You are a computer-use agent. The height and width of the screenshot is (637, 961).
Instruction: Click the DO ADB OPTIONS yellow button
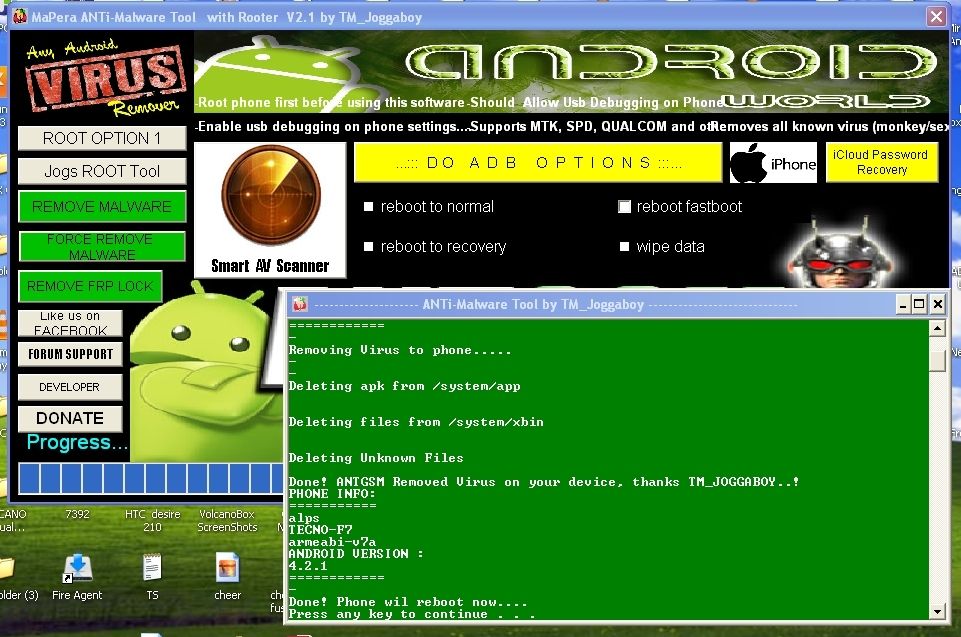[x=537, y=163]
